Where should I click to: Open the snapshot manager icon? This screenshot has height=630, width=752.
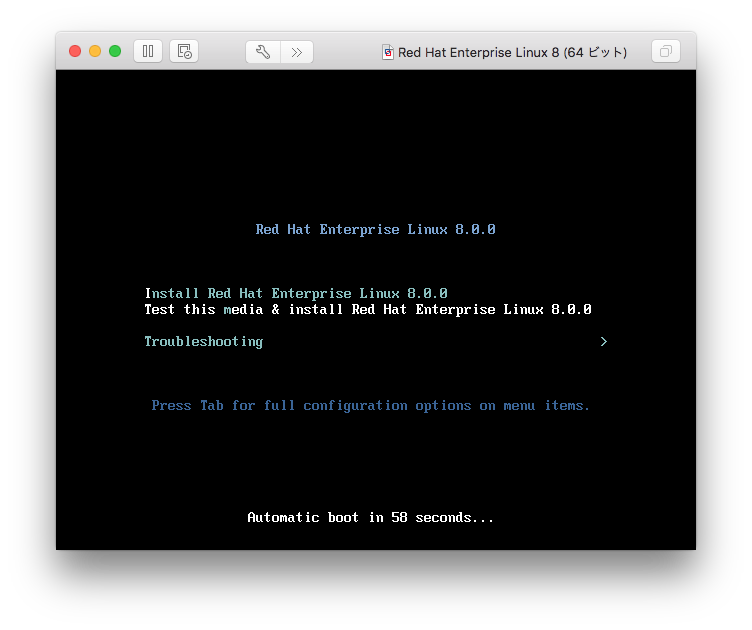click(x=184, y=51)
